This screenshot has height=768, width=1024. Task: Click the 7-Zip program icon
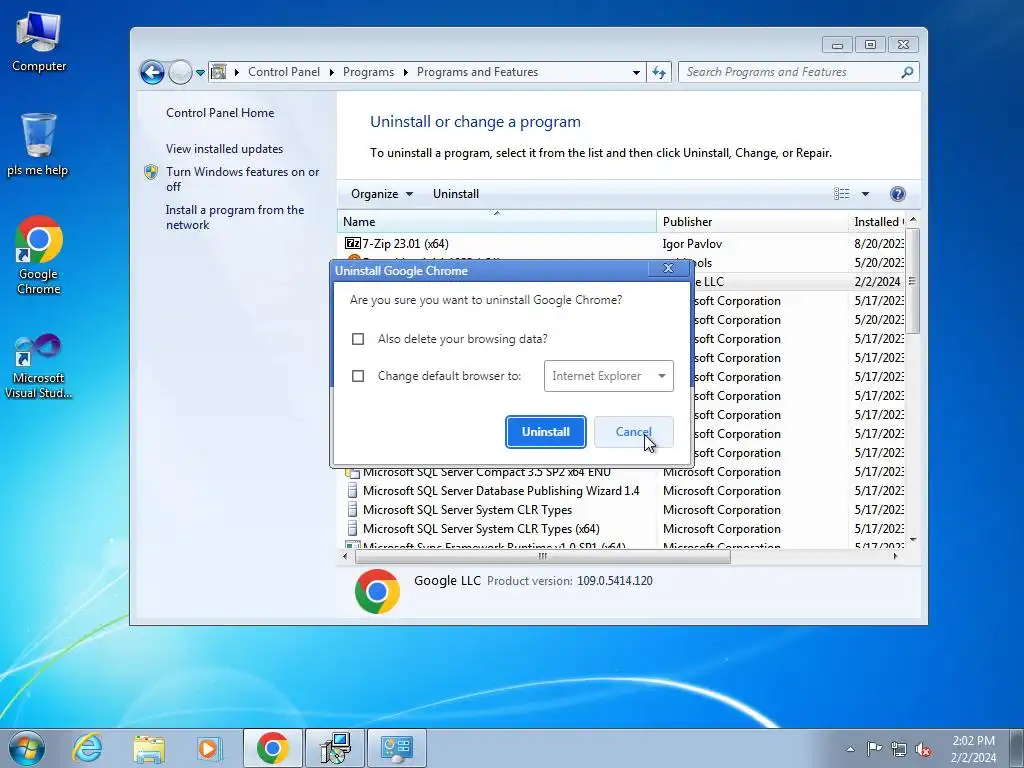point(353,244)
